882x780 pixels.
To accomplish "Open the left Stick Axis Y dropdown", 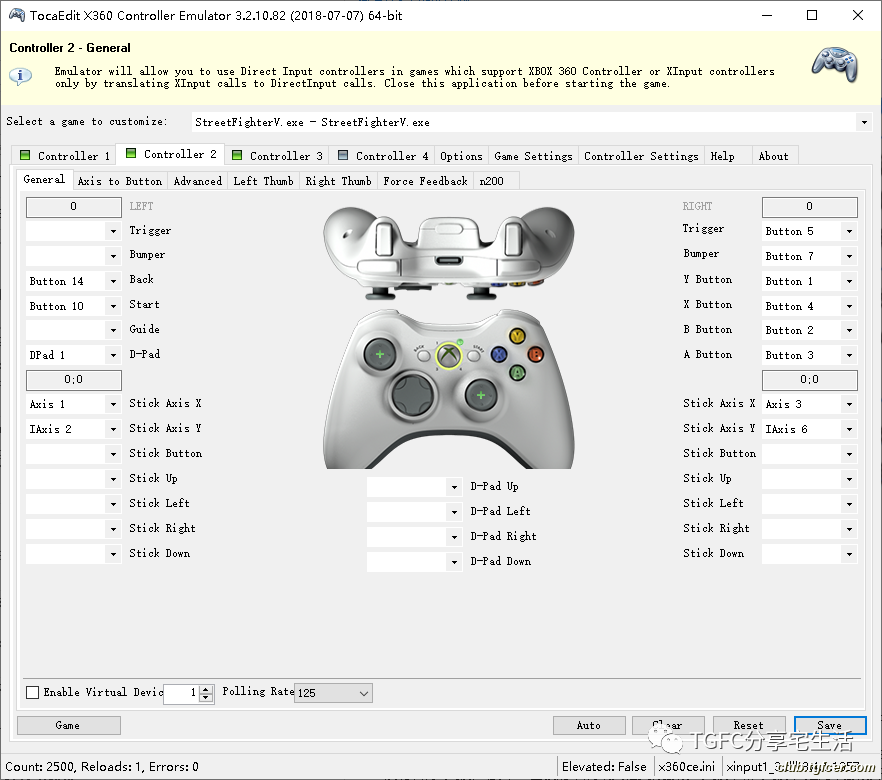I will point(114,429).
